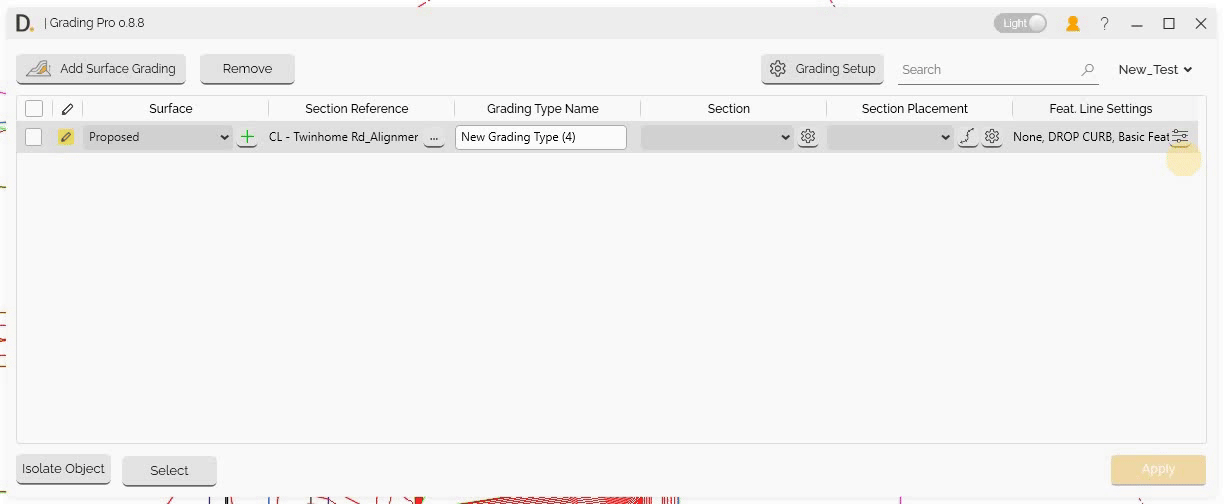1224x504 pixels.
Task: Open the user account icon
Action: click(x=1073, y=23)
